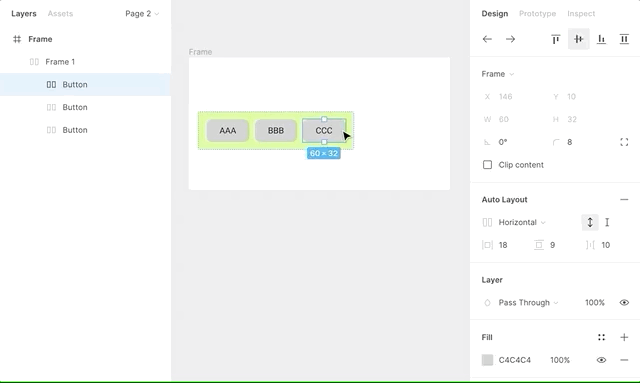This screenshot has height=383, width=640.
Task: Click the right arrow alignment icon
Action: (x=510, y=39)
